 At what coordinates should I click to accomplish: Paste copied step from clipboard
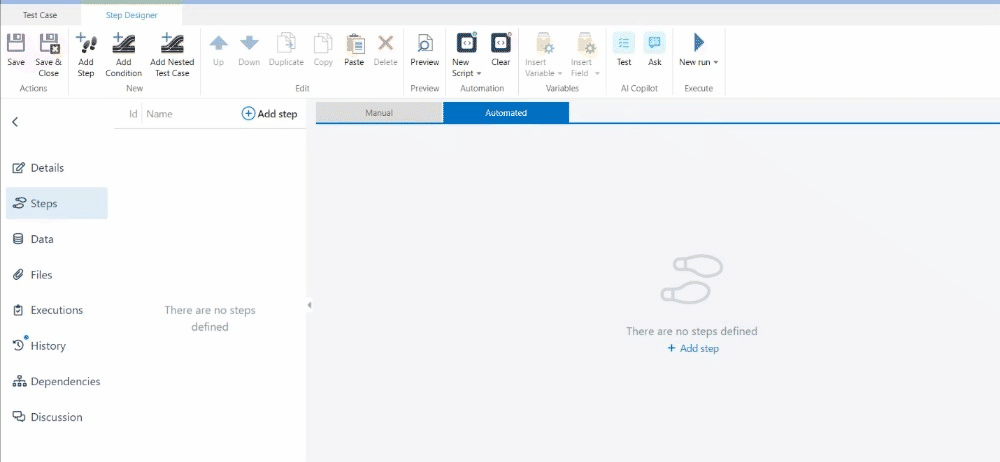coord(354,44)
